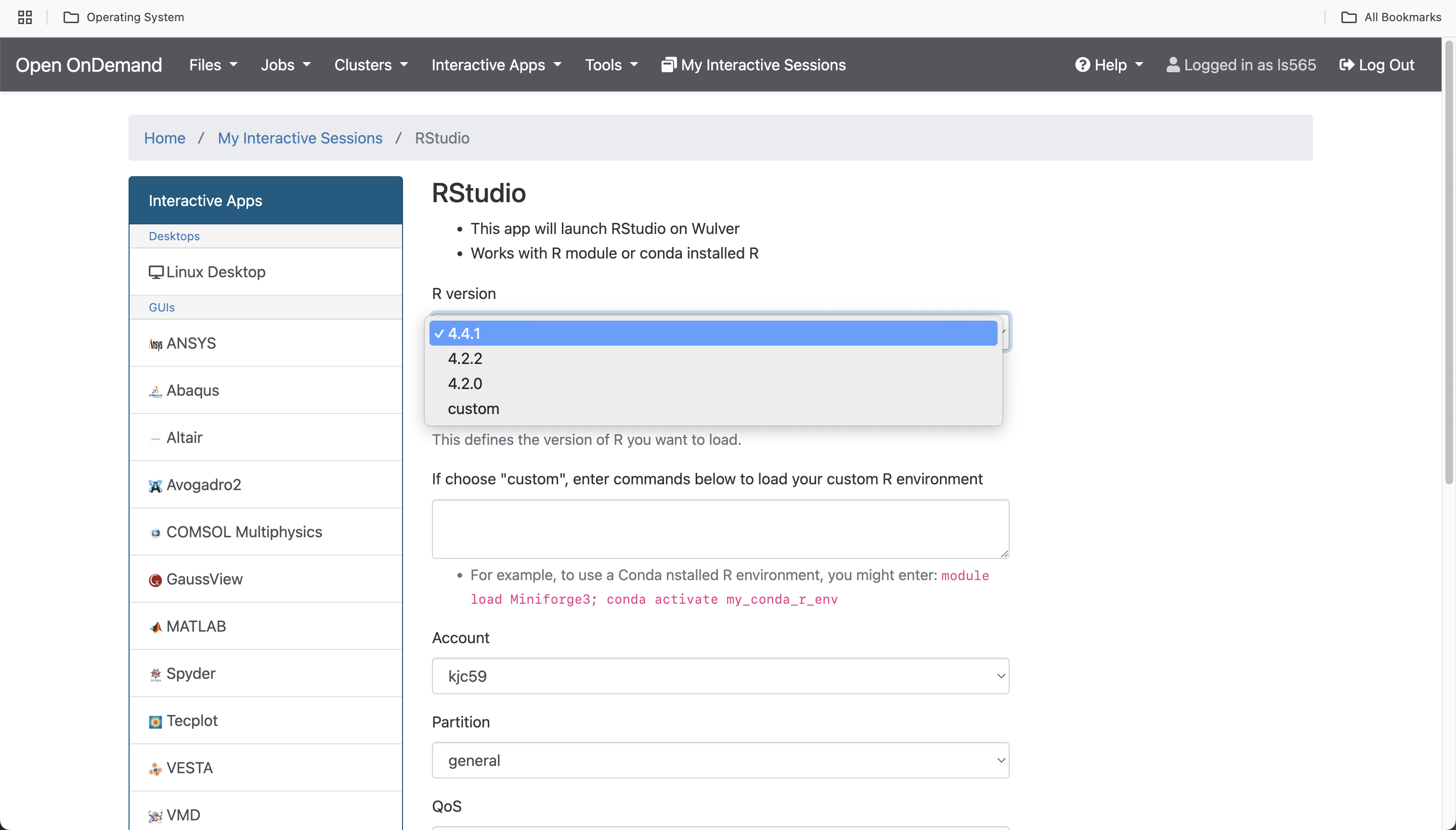Open the Partition dropdown showing general
The height and width of the screenshot is (830, 1456).
(x=721, y=760)
